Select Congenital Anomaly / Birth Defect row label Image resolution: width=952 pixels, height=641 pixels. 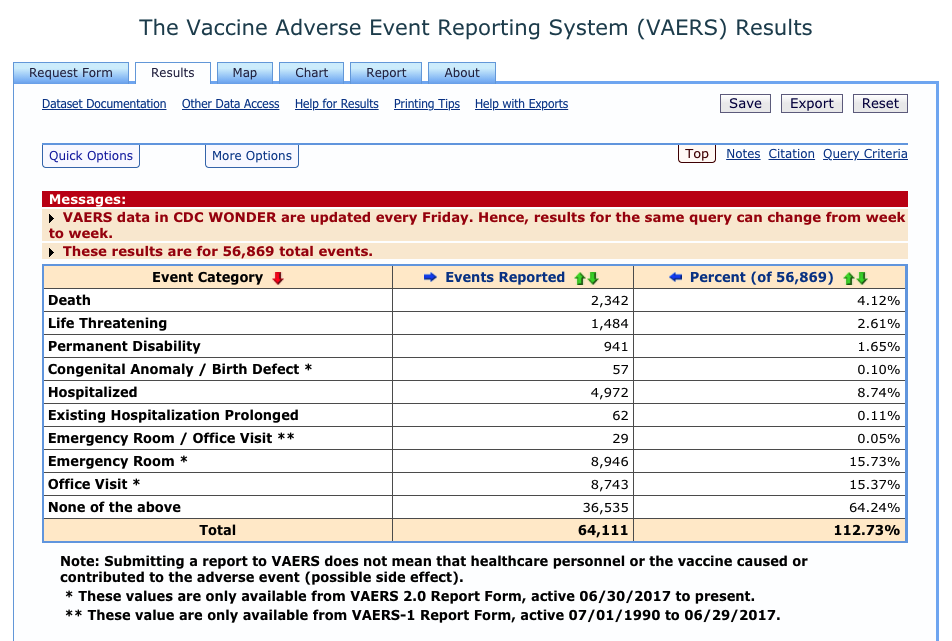pyautogui.click(x=180, y=370)
